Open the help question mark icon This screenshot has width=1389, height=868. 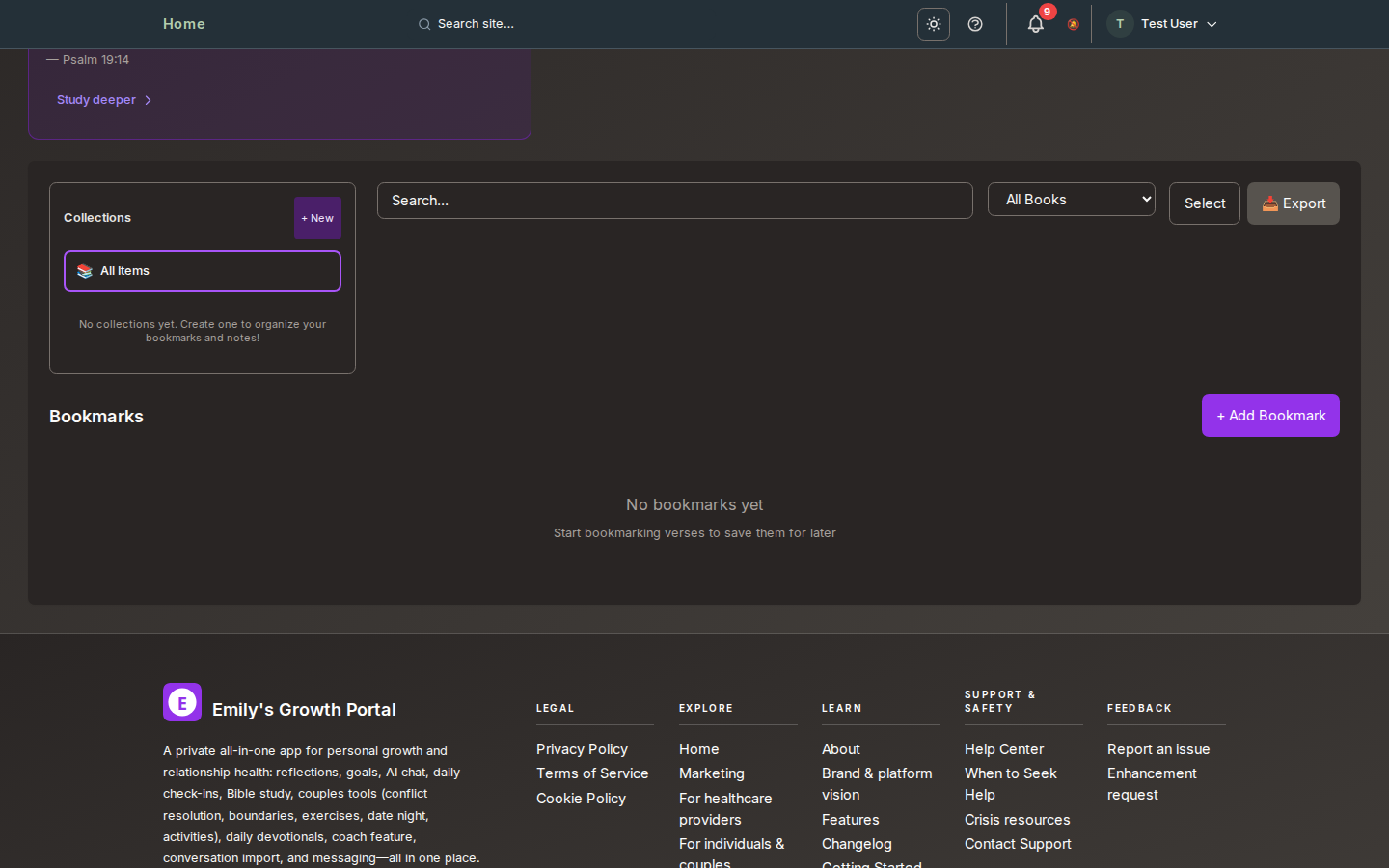(975, 24)
